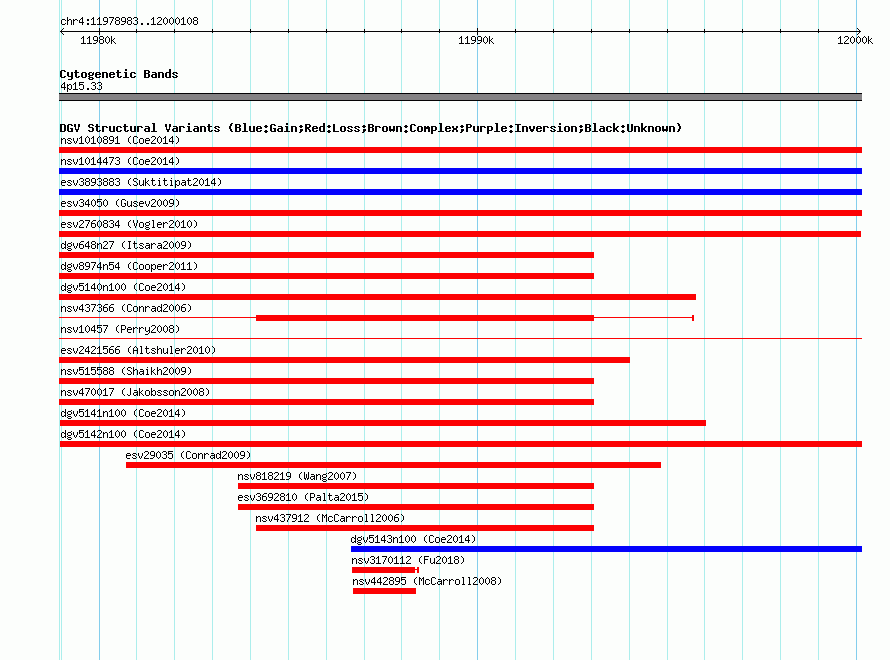
Task: Click the chr4:11978983..12000108 coordinate label
Action: (x=129, y=21)
